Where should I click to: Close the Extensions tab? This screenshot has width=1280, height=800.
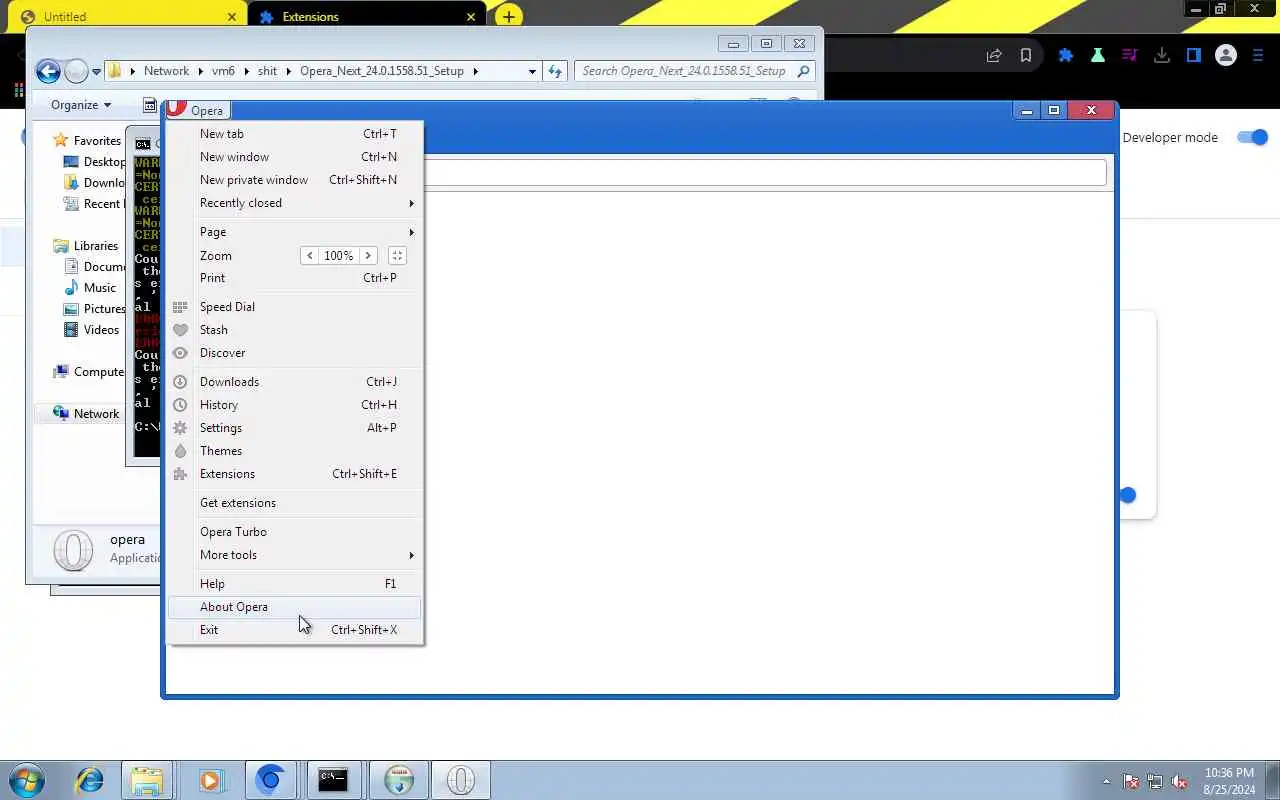pyautogui.click(x=471, y=17)
